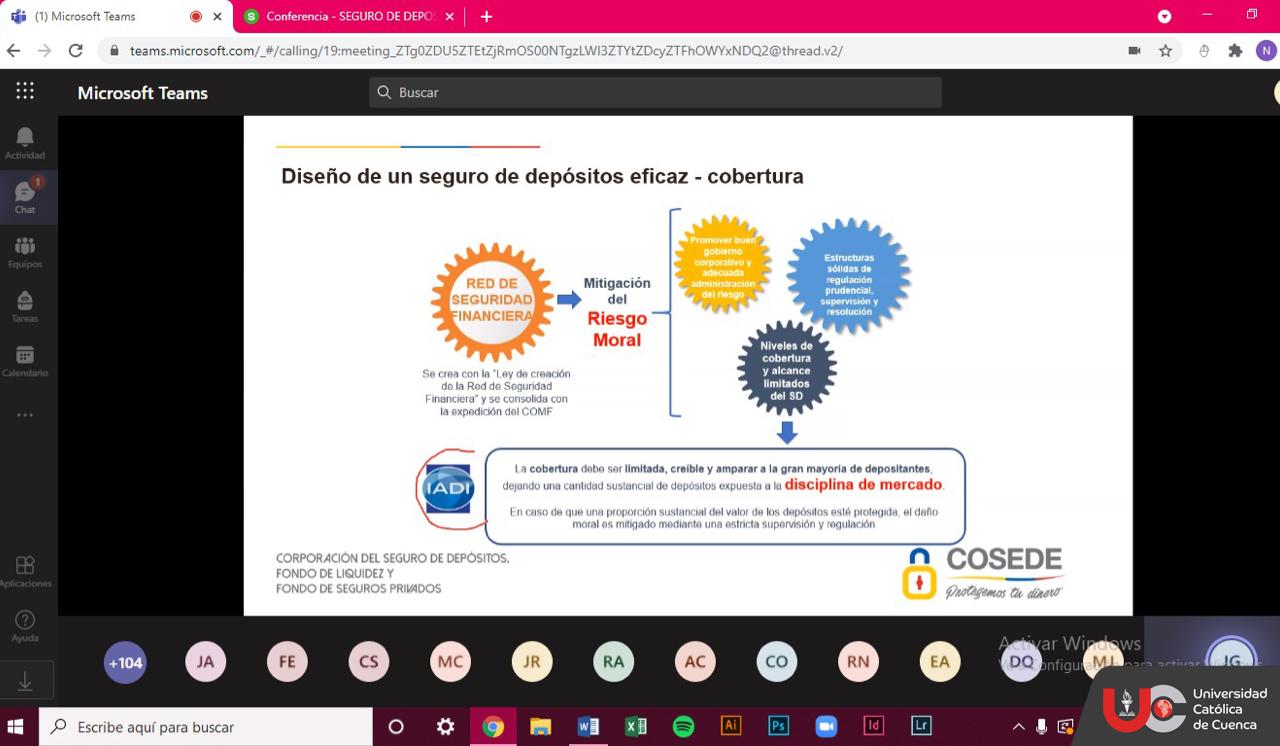
Task: Close the Conferencia browser tab
Action: click(x=449, y=16)
